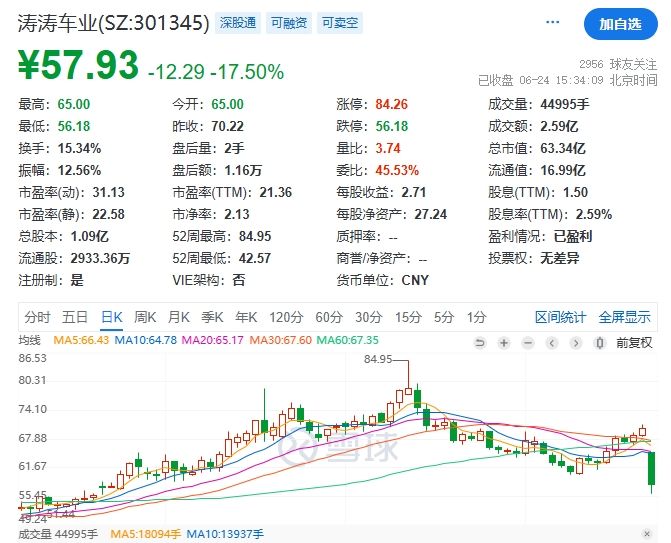
Task: Click the 84.95 peak price marker on chart
Action: (x=378, y=359)
